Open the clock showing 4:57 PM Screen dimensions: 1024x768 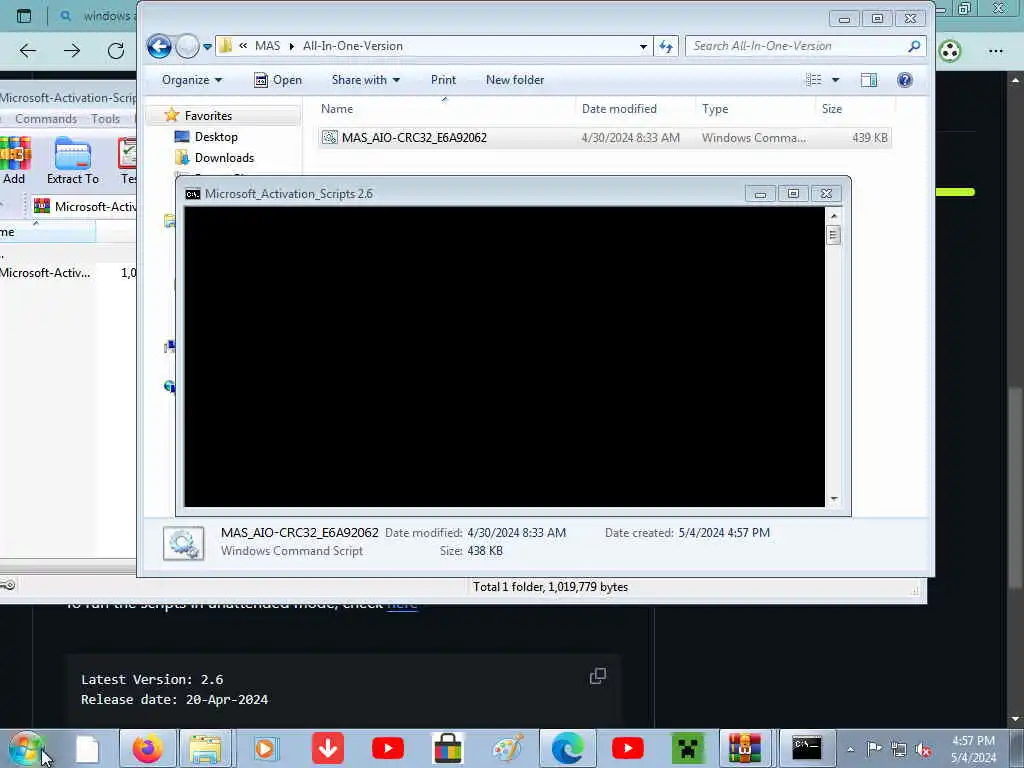973,749
